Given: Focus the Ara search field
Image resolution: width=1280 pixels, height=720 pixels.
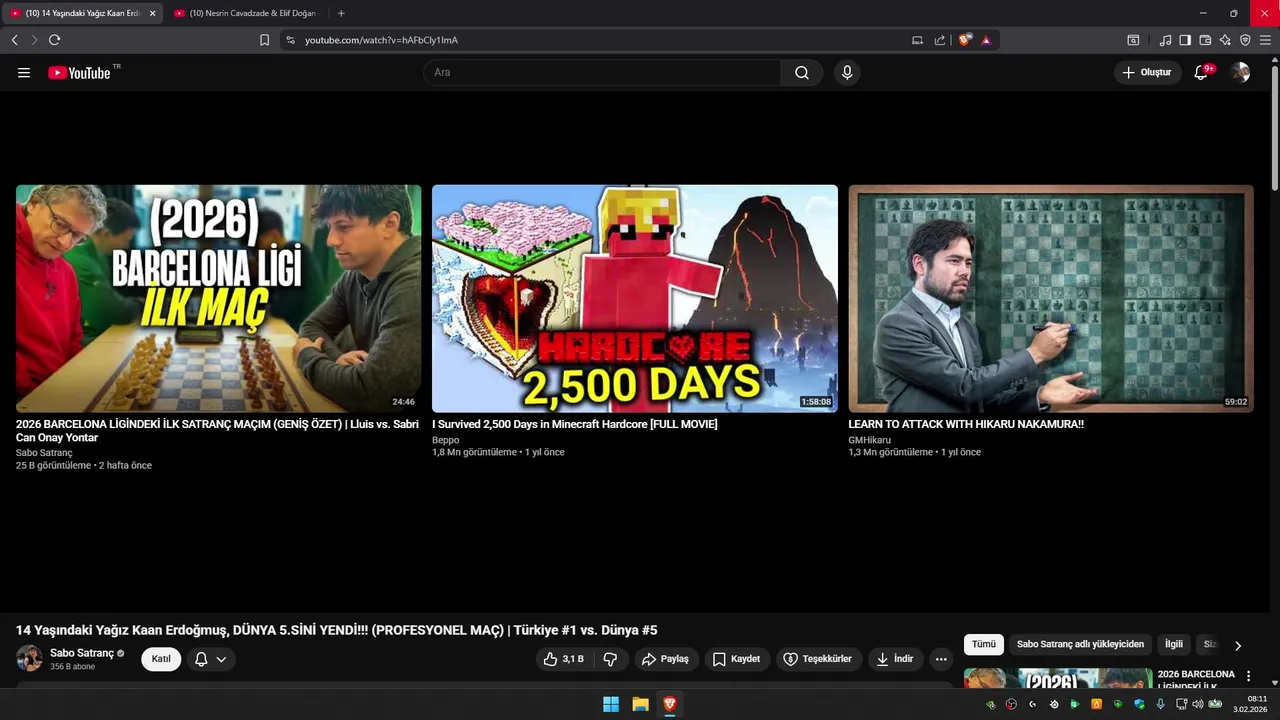Looking at the screenshot, I should point(602,73).
